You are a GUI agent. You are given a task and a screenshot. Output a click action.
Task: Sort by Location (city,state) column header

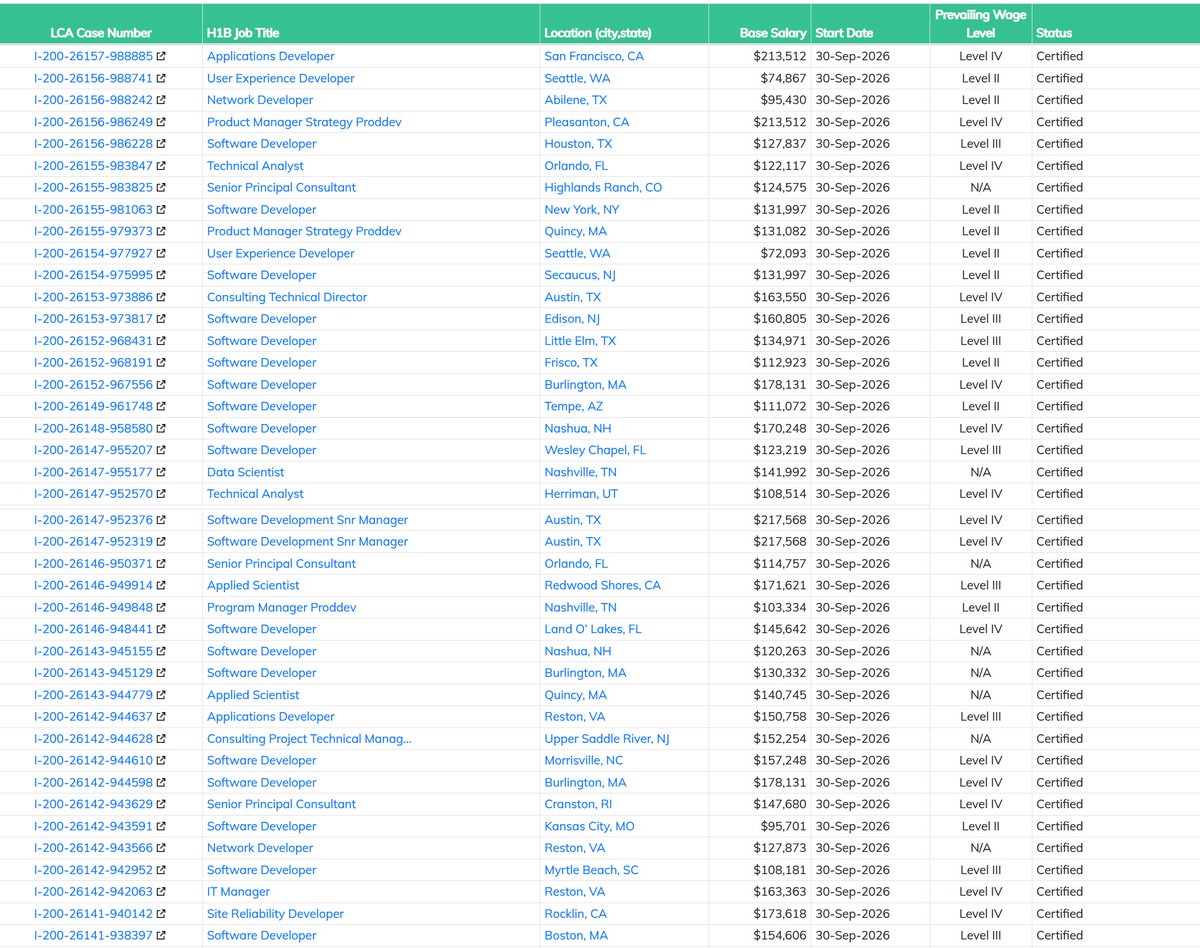click(x=598, y=33)
